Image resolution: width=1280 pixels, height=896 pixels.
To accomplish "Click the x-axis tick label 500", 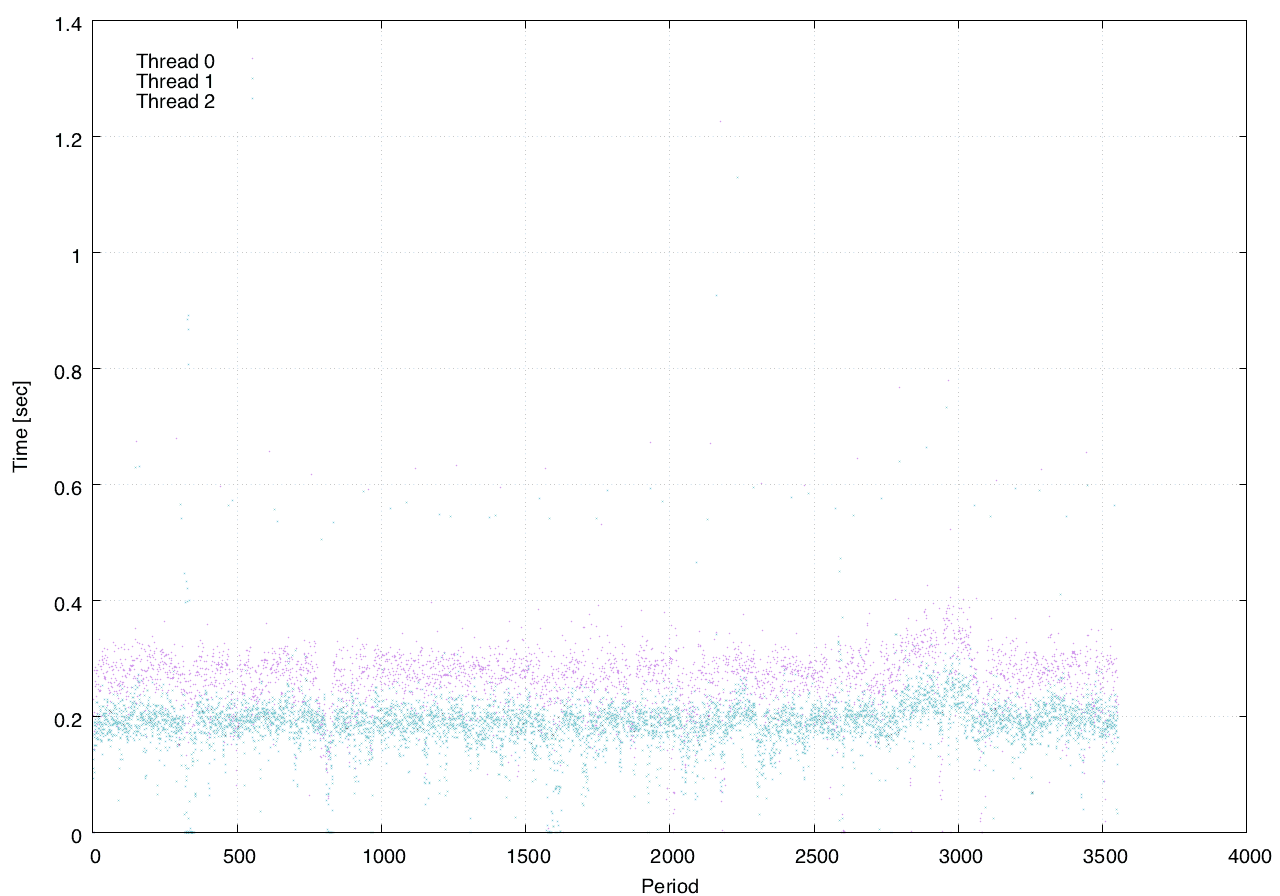I will (x=237, y=856).
